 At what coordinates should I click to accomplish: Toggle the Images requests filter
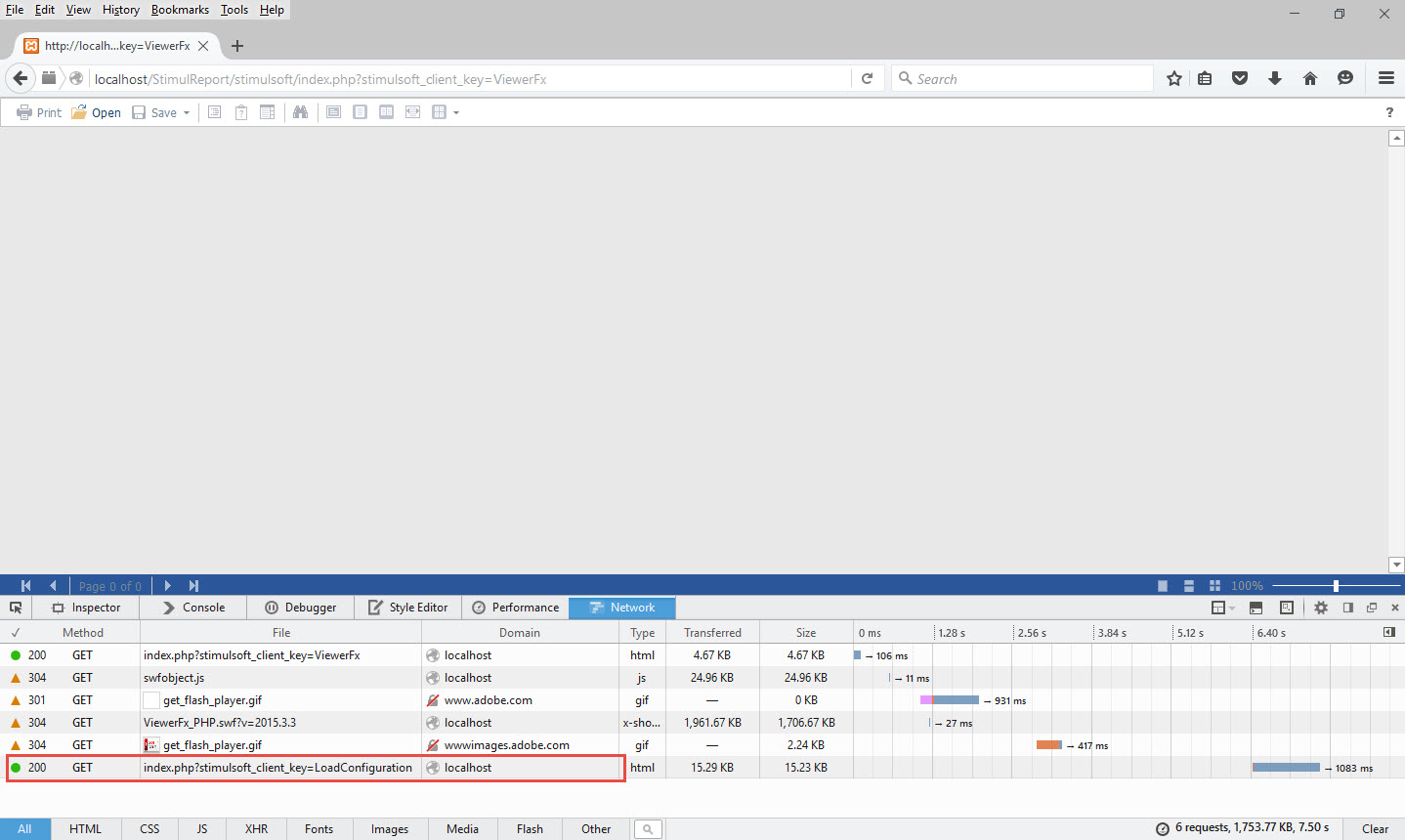click(x=390, y=829)
